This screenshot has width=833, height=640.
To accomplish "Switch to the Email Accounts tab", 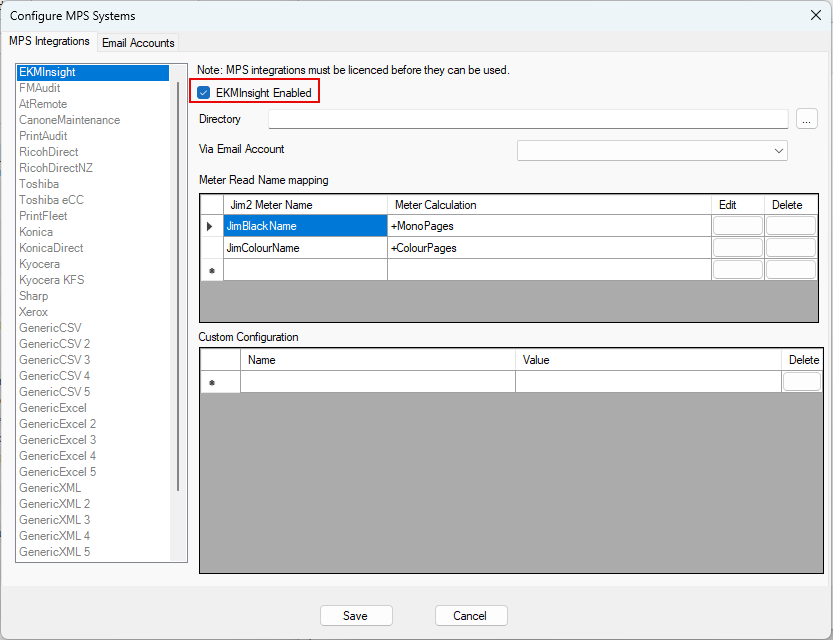I will point(138,43).
